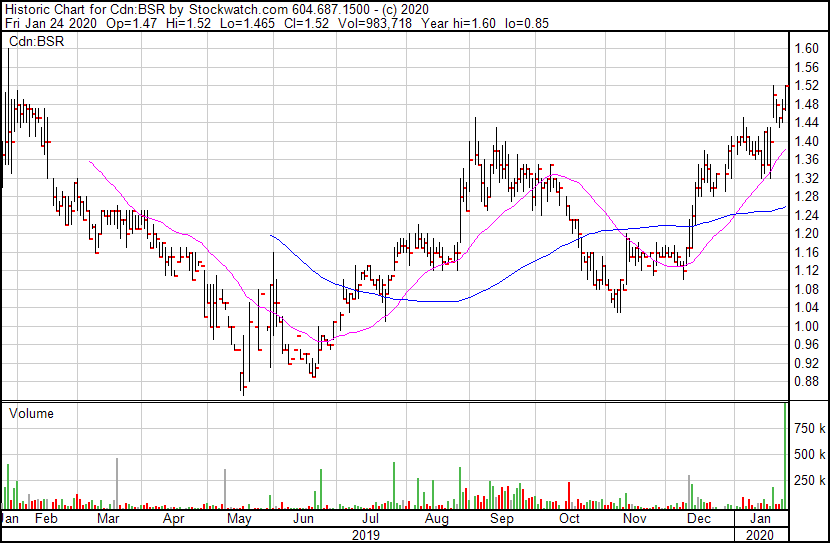Image resolution: width=830 pixels, height=543 pixels.
Task: Click the 2020 year label
Action: pos(760,535)
